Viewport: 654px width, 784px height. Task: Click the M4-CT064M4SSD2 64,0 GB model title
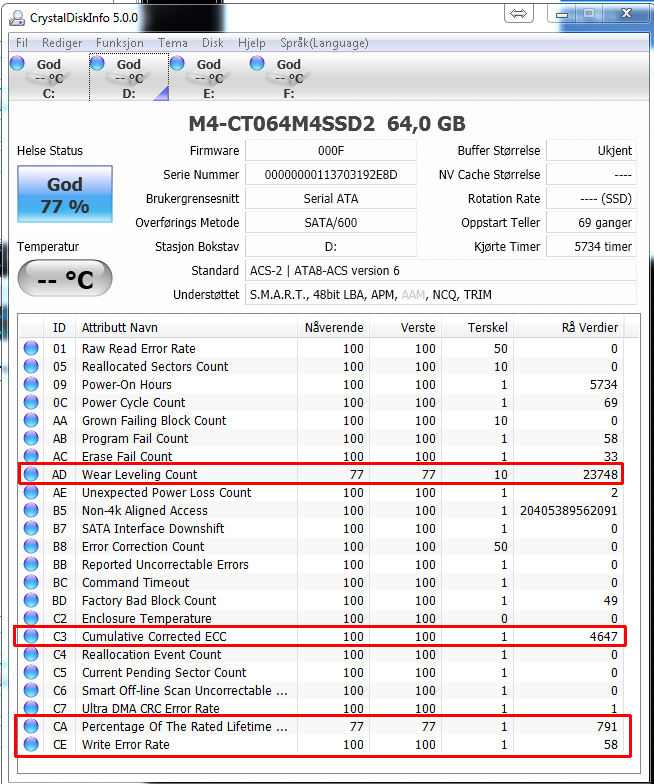(327, 124)
